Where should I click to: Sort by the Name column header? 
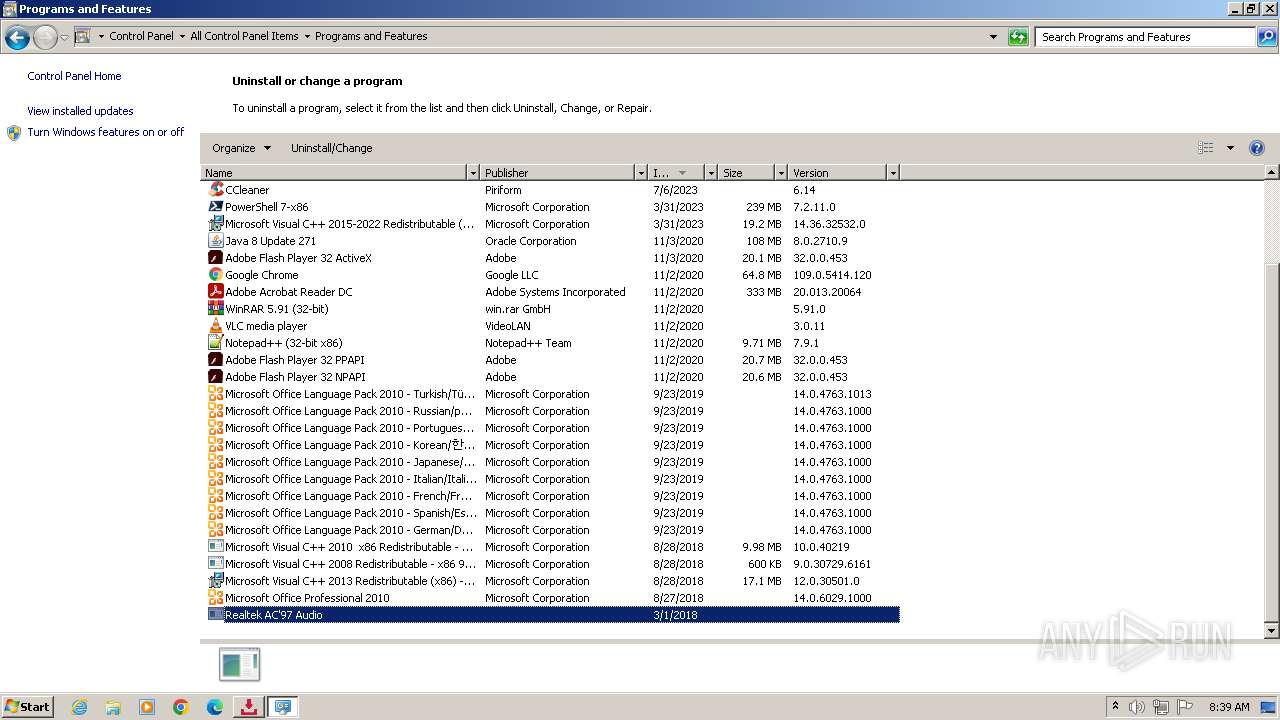click(x=334, y=173)
